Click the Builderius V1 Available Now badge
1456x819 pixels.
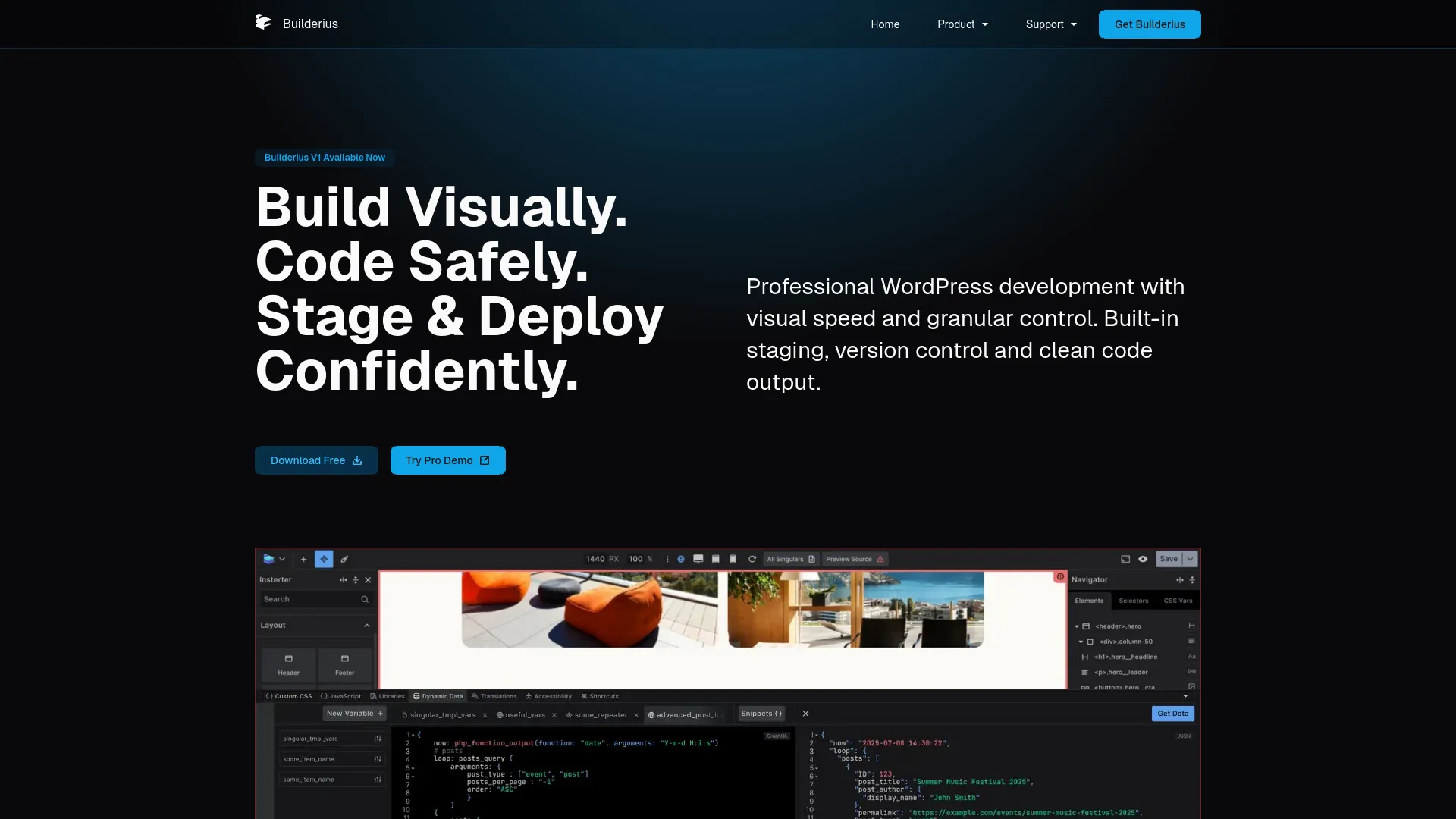point(325,158)
